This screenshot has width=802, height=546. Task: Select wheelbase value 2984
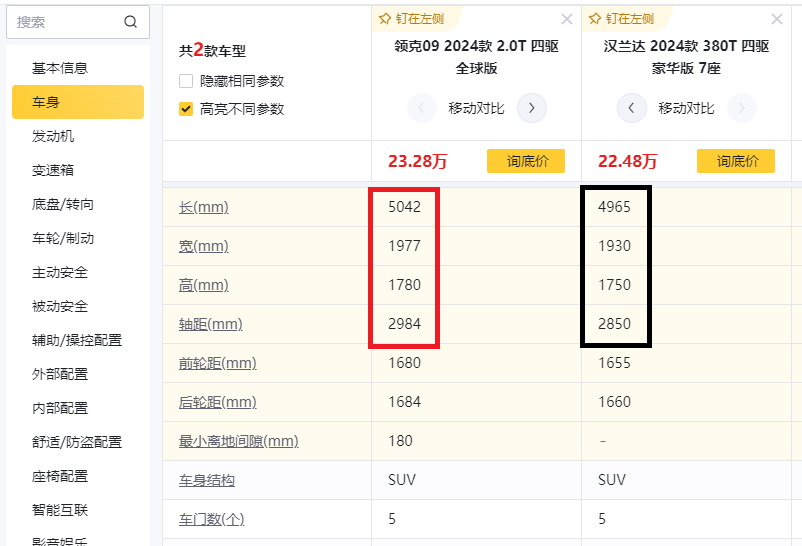tap(405, 324)
